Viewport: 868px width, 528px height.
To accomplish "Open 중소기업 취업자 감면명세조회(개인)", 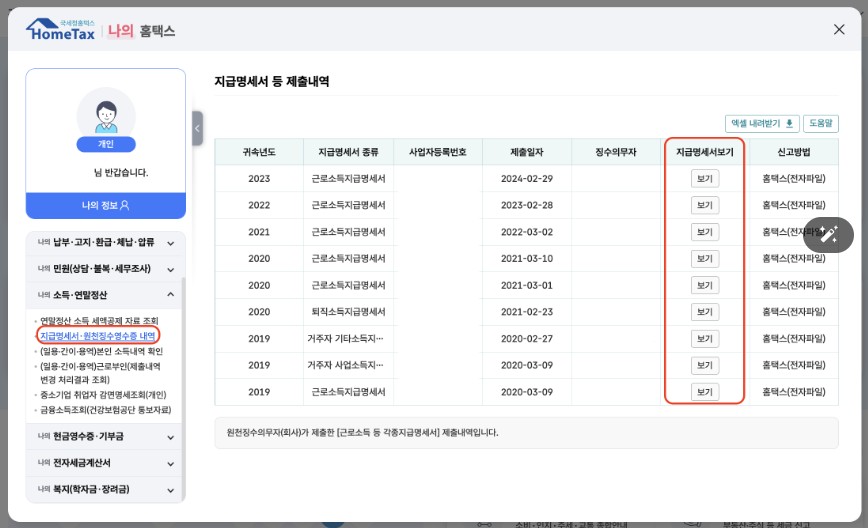I will click(103, 395).
